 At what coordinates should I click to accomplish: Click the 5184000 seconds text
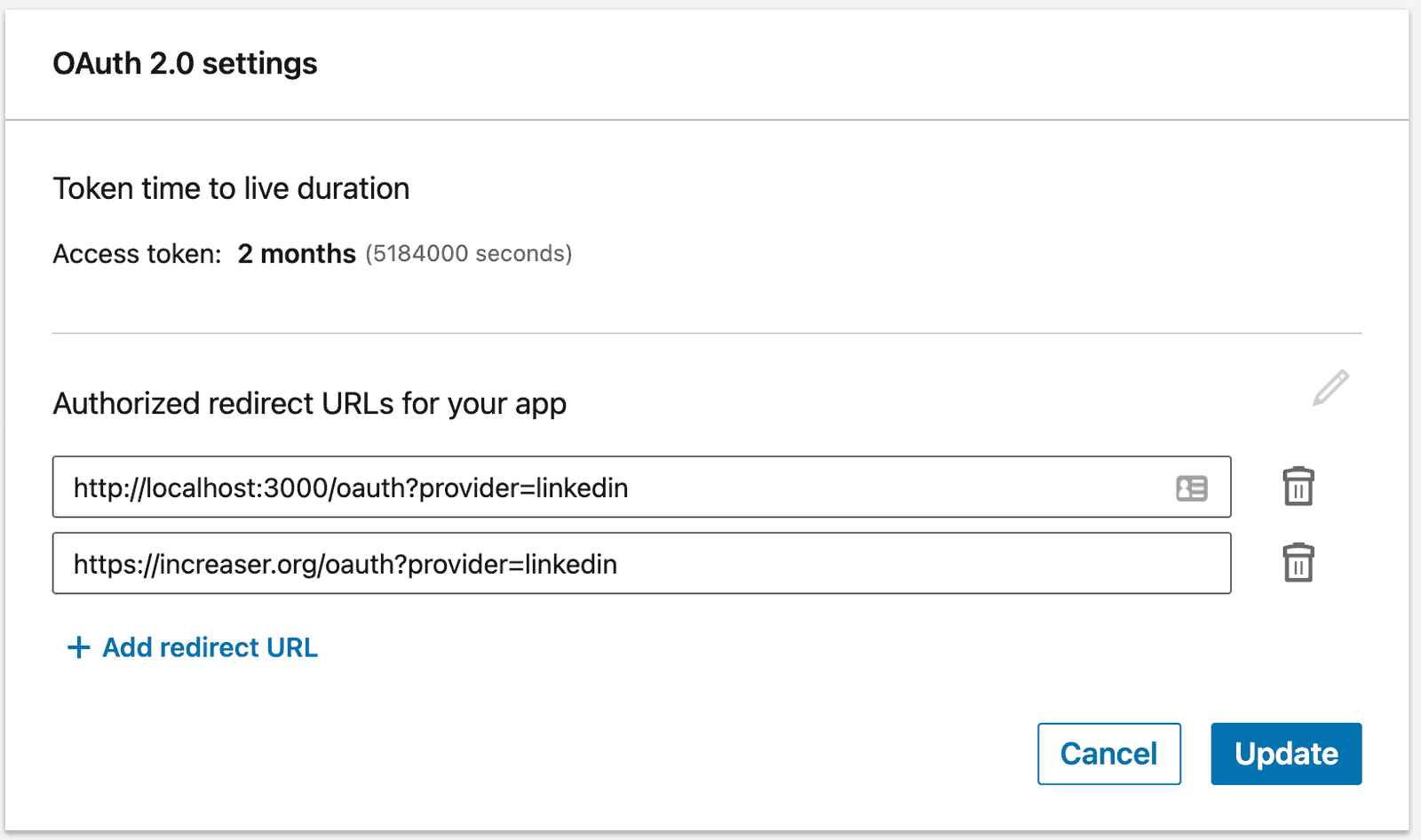tap(469, 254)
